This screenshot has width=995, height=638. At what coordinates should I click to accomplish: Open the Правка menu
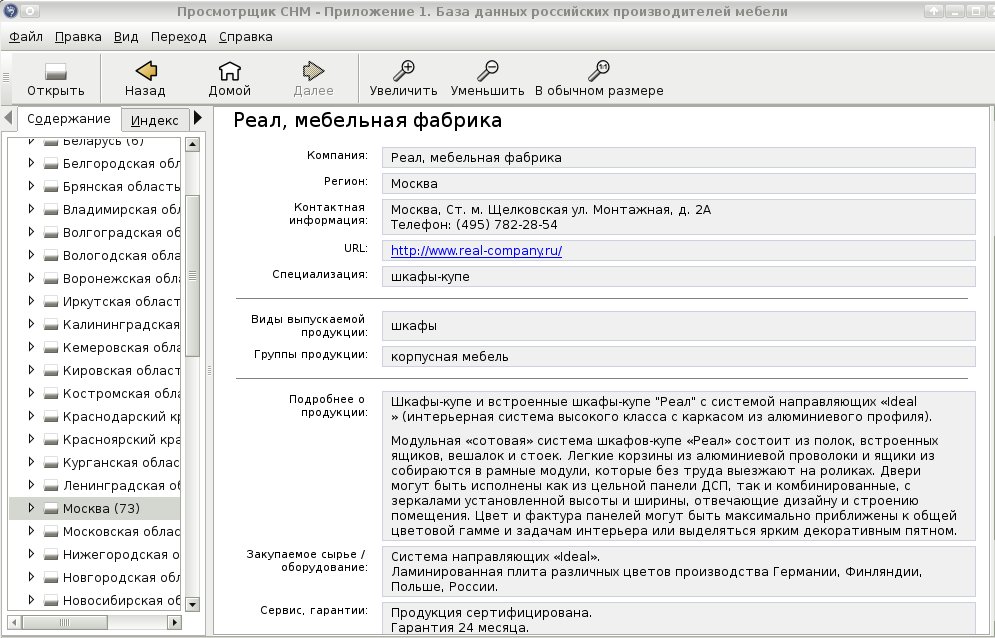[78, 37]
